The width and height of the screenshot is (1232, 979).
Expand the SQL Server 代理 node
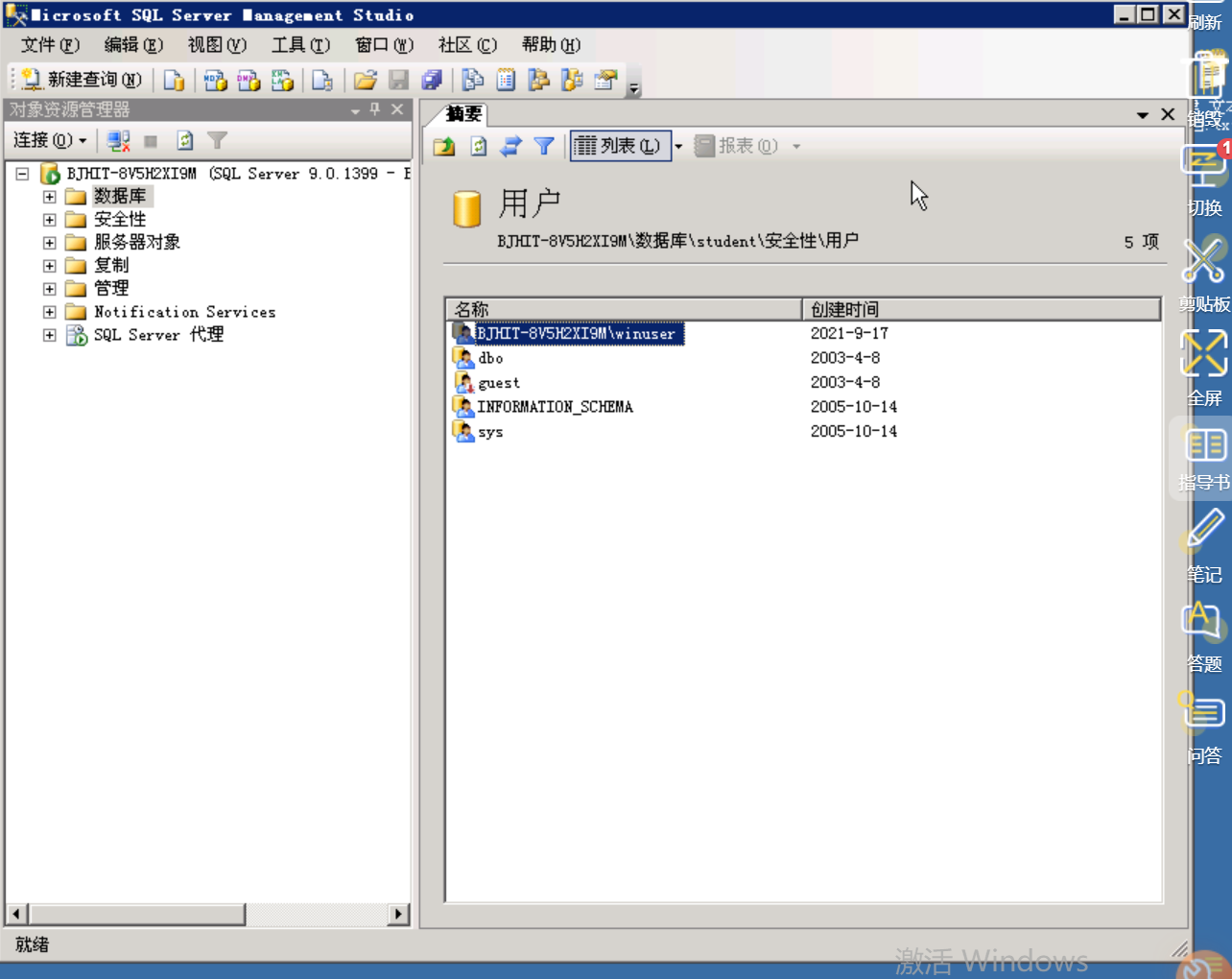49,335
